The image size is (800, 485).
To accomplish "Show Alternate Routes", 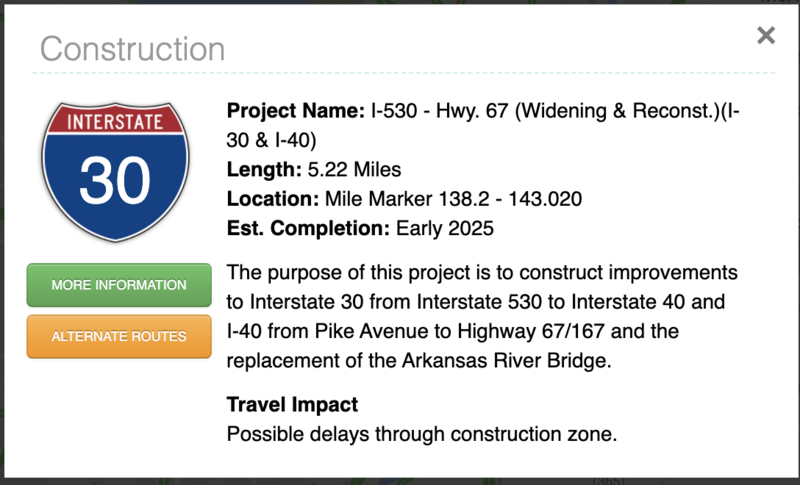I will pyautogui.click(x=119, y=336).
